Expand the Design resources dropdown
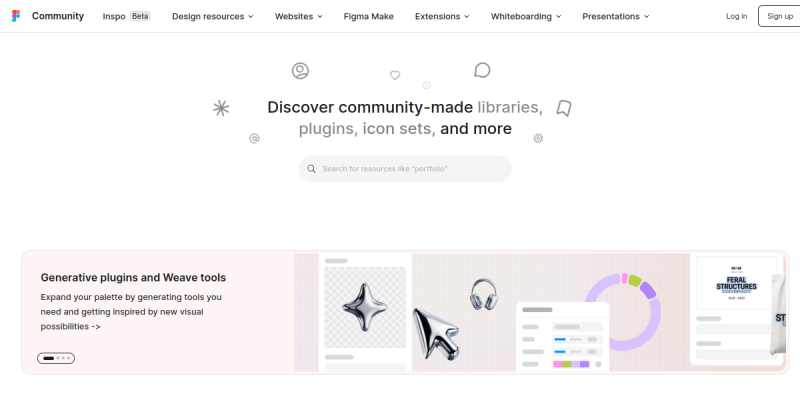This screenshot has height=400, width=800. point(213,16)
